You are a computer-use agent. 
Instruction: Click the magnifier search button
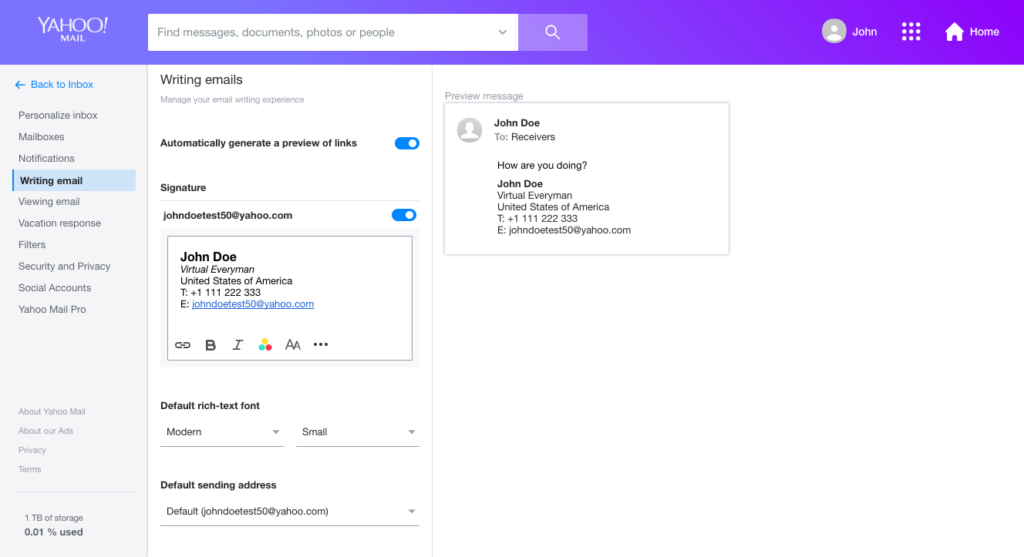552,32
